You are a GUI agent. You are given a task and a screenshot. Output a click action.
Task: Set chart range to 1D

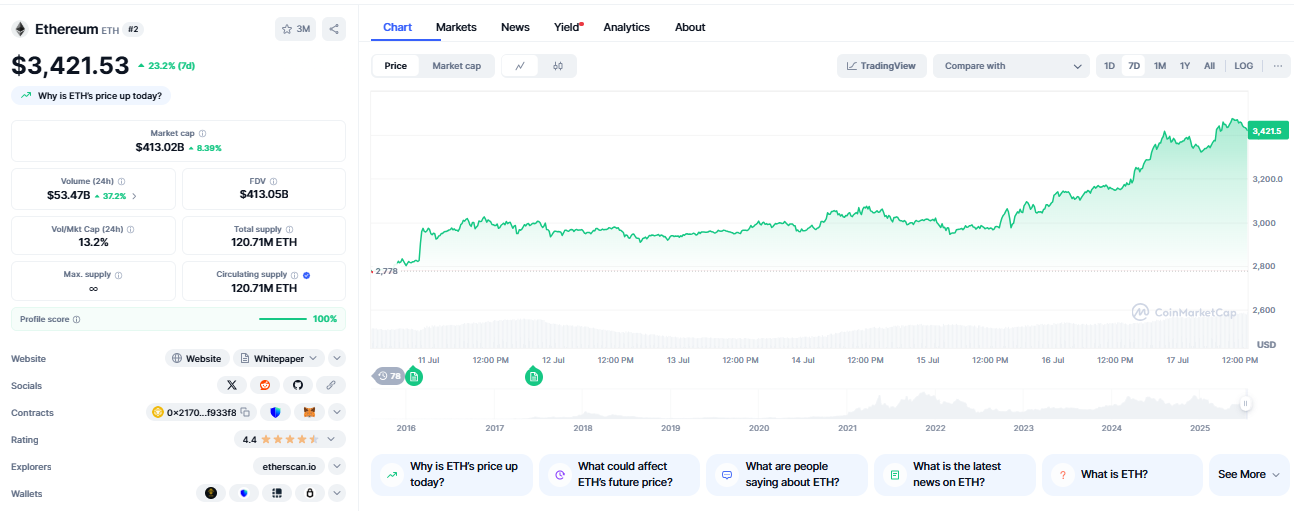point(1109,66)
